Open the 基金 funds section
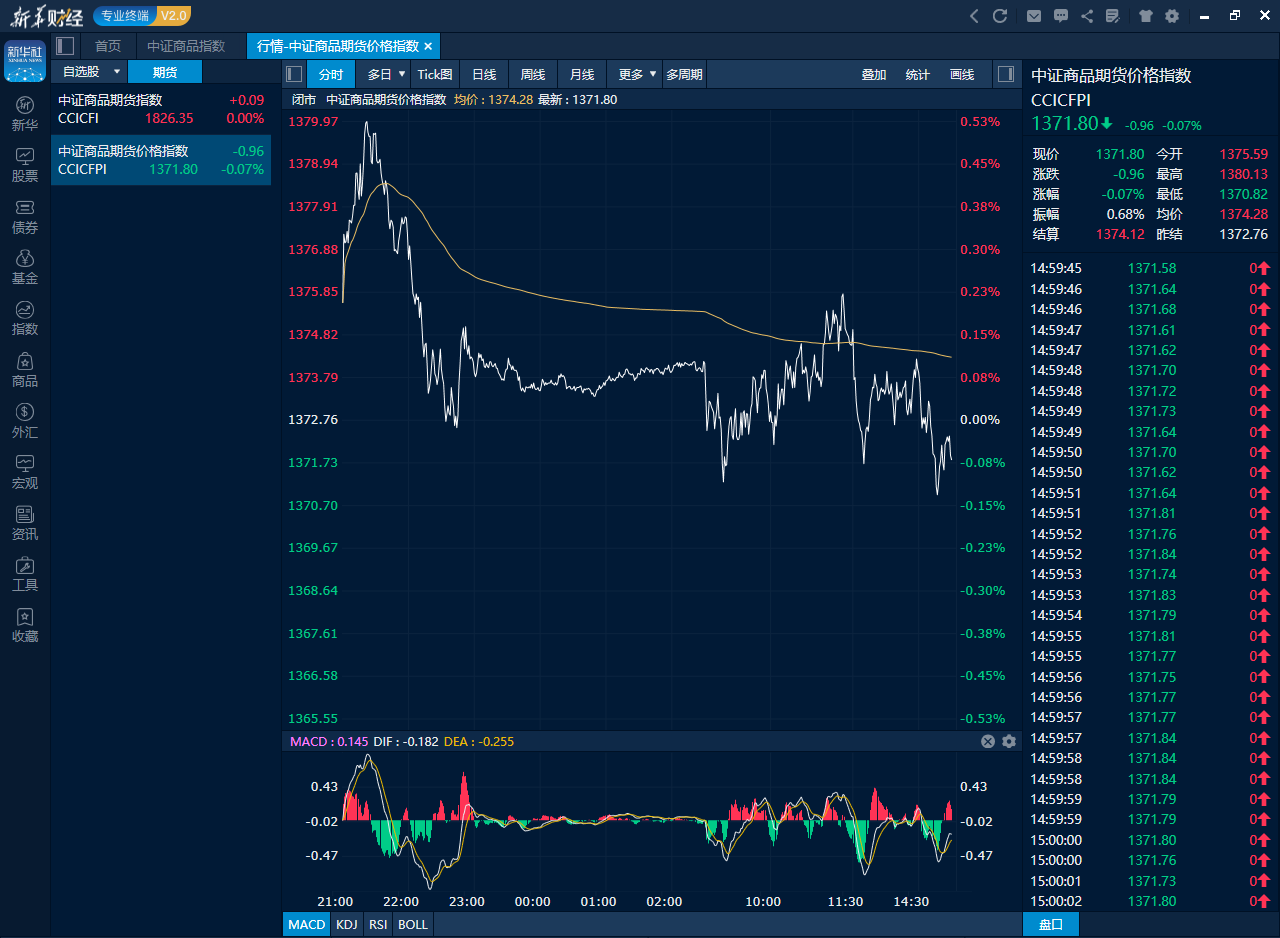 (x=25, y=268)
